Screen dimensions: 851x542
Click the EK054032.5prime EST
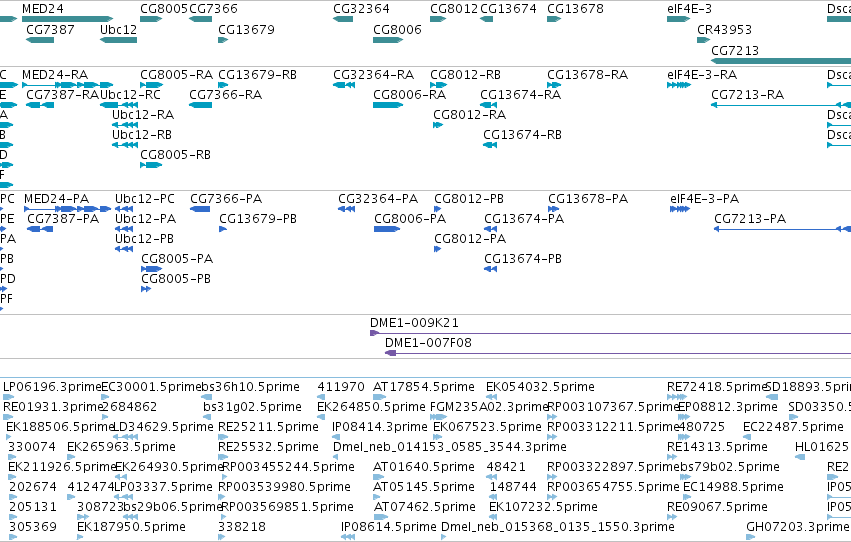[491, 397]
